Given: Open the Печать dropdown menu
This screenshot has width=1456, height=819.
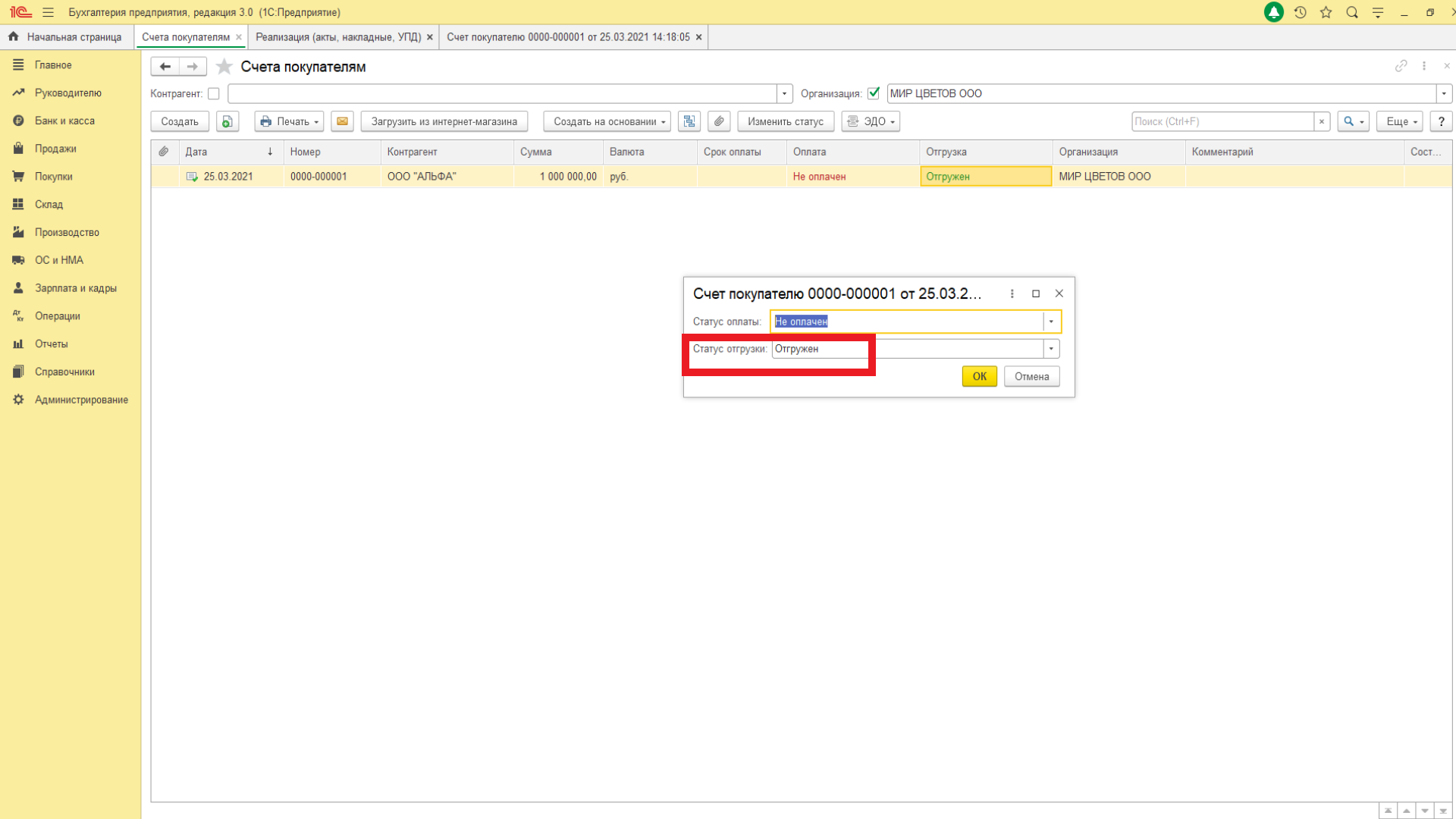Looking at the screenshot, I should click(289, 121).
